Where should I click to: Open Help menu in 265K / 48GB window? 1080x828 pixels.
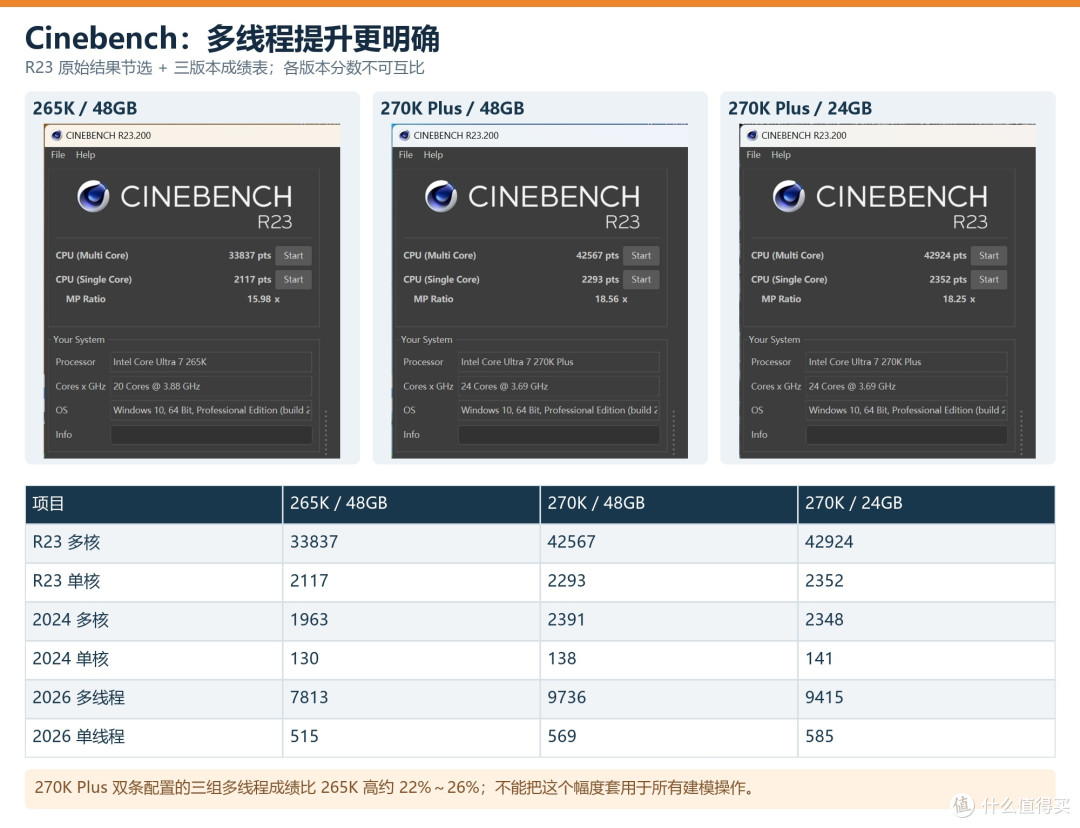(85, 154)
